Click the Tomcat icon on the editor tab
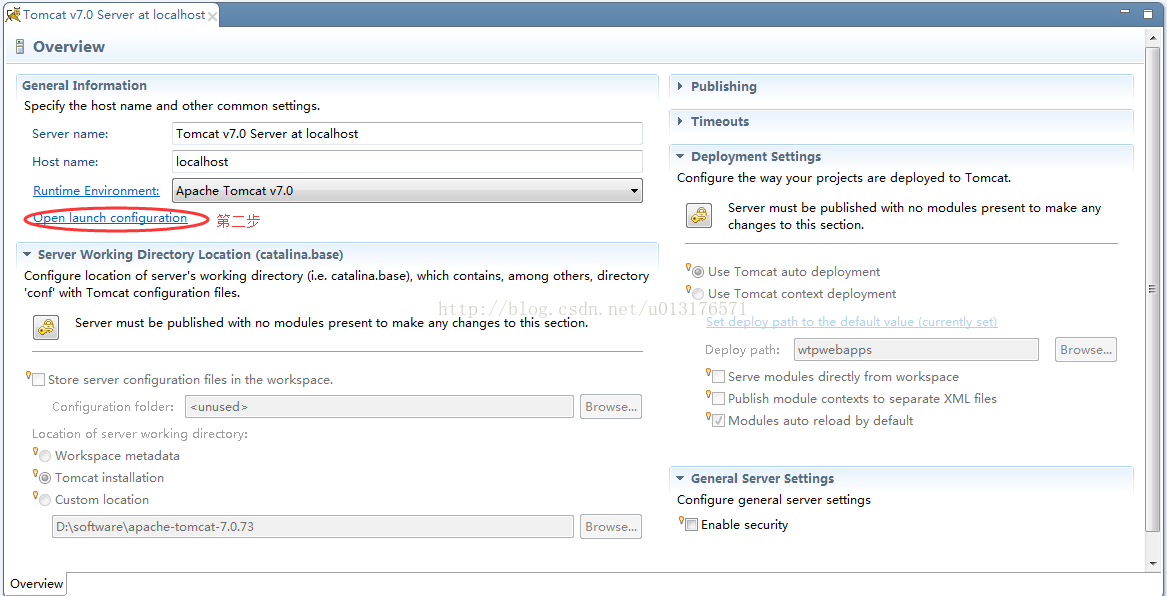The width and height of the screenshot is (1167, 596). (x=13, y=14)
